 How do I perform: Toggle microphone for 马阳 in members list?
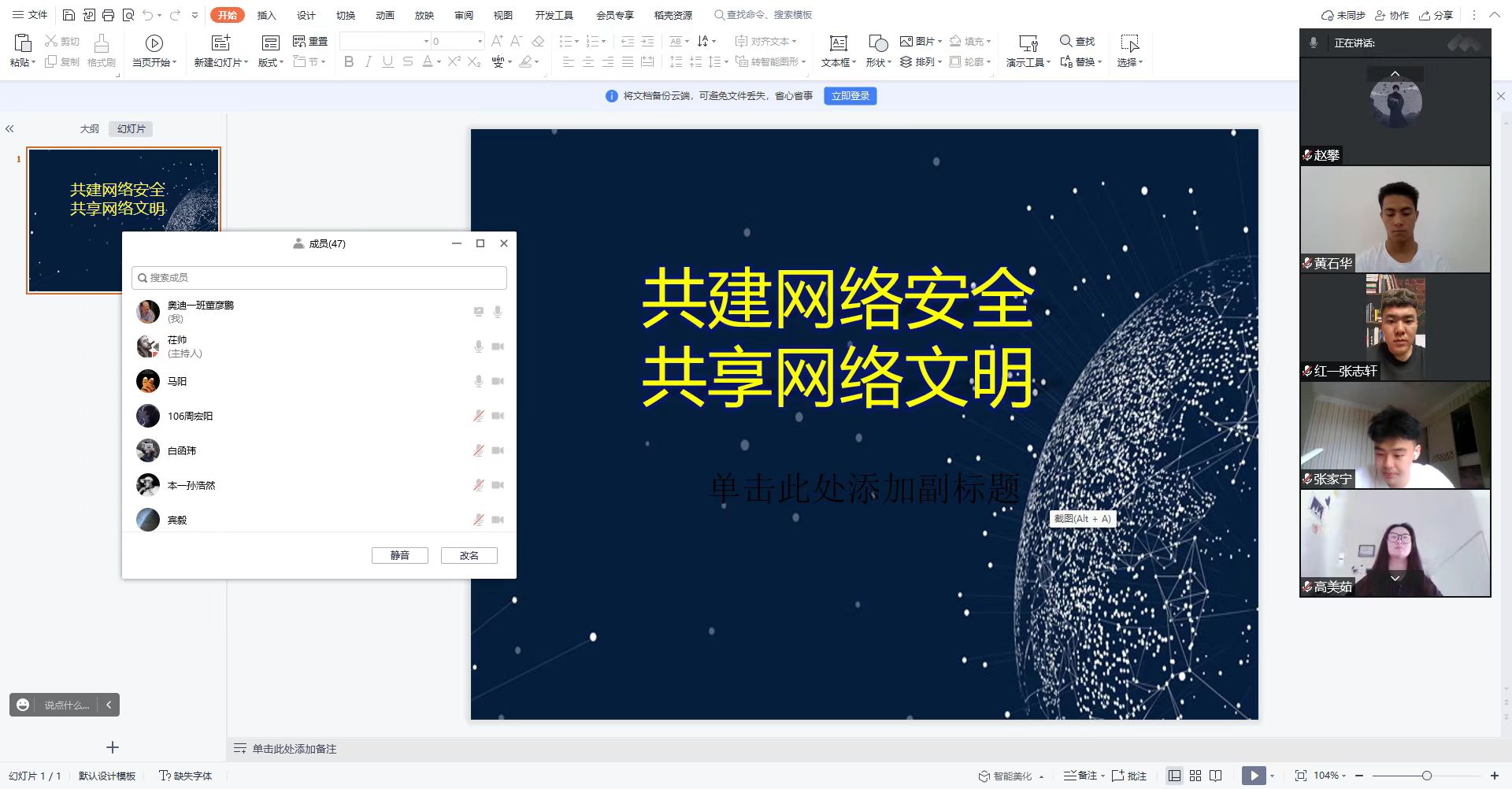click(478, 381)
